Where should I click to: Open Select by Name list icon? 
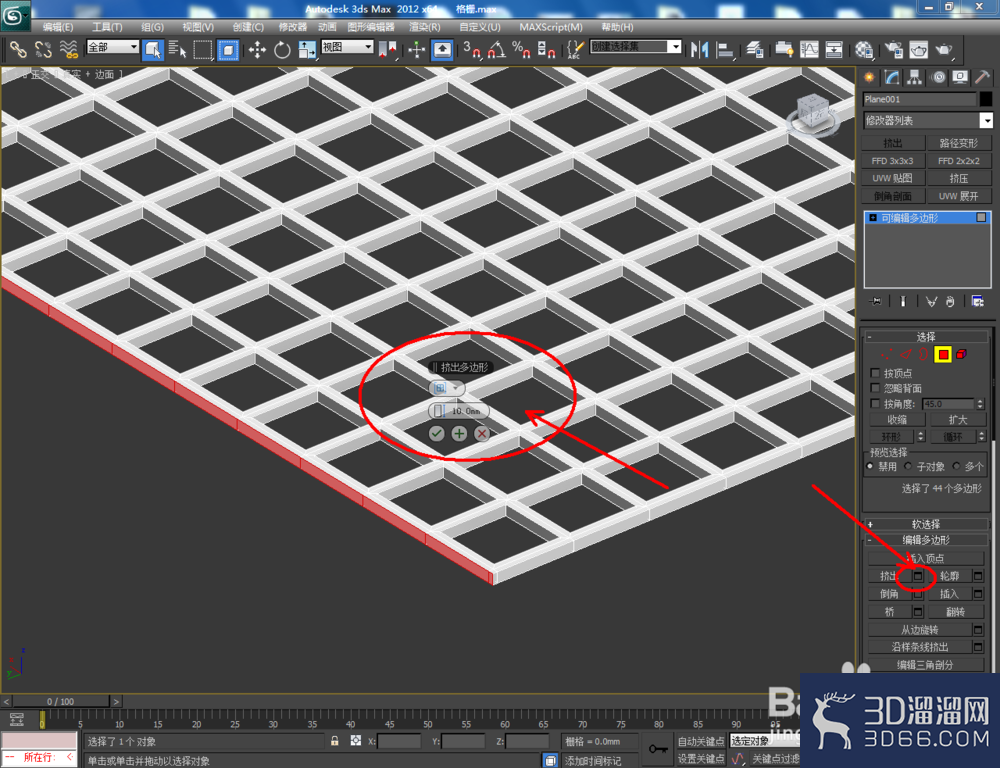[x=177, y=49]
